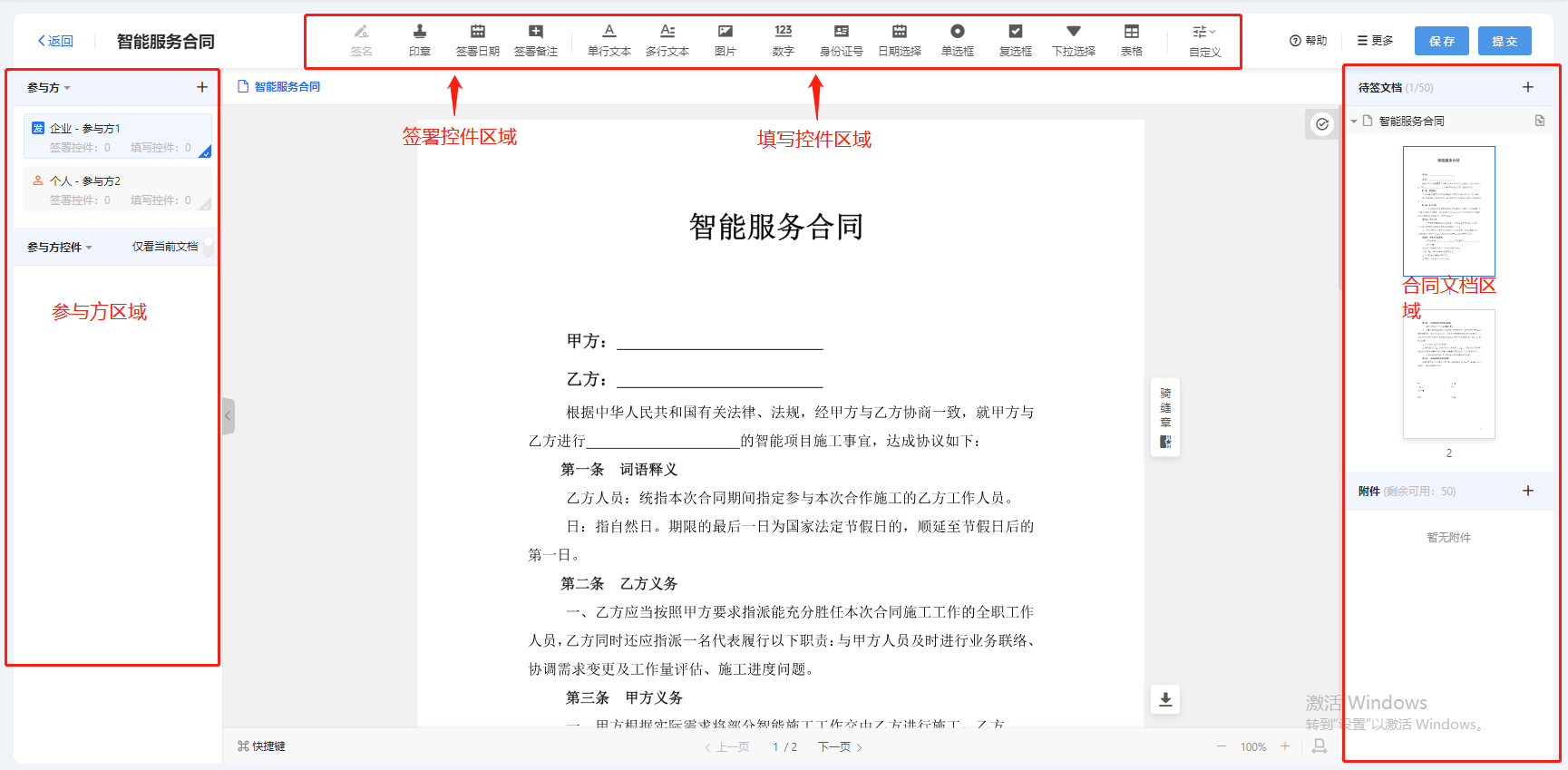Insert a 身份证号 ID number field
Viewport: 1568px width, 770px height.
click(x=841, y=41)
